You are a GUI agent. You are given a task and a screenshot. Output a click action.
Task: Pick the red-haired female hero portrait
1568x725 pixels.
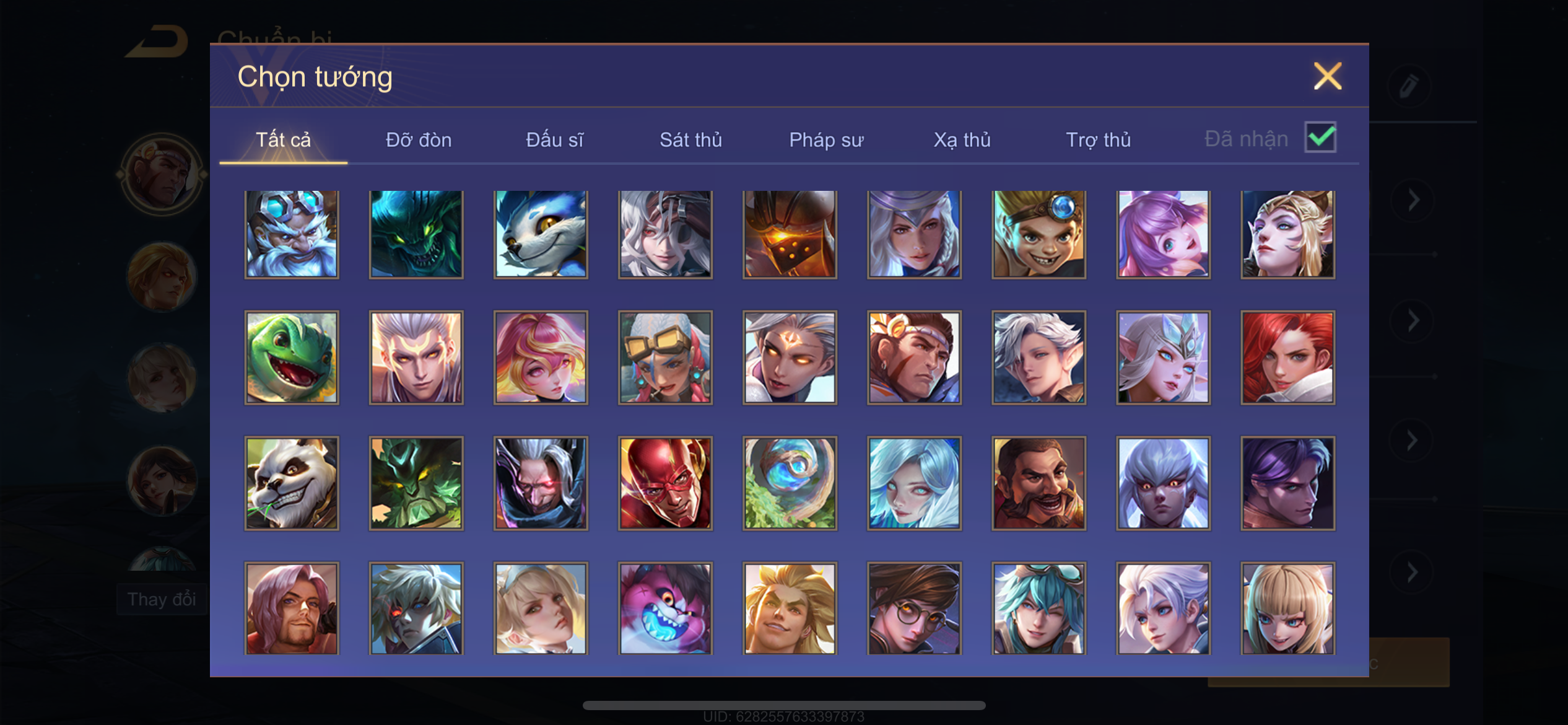pos(1287,358)
